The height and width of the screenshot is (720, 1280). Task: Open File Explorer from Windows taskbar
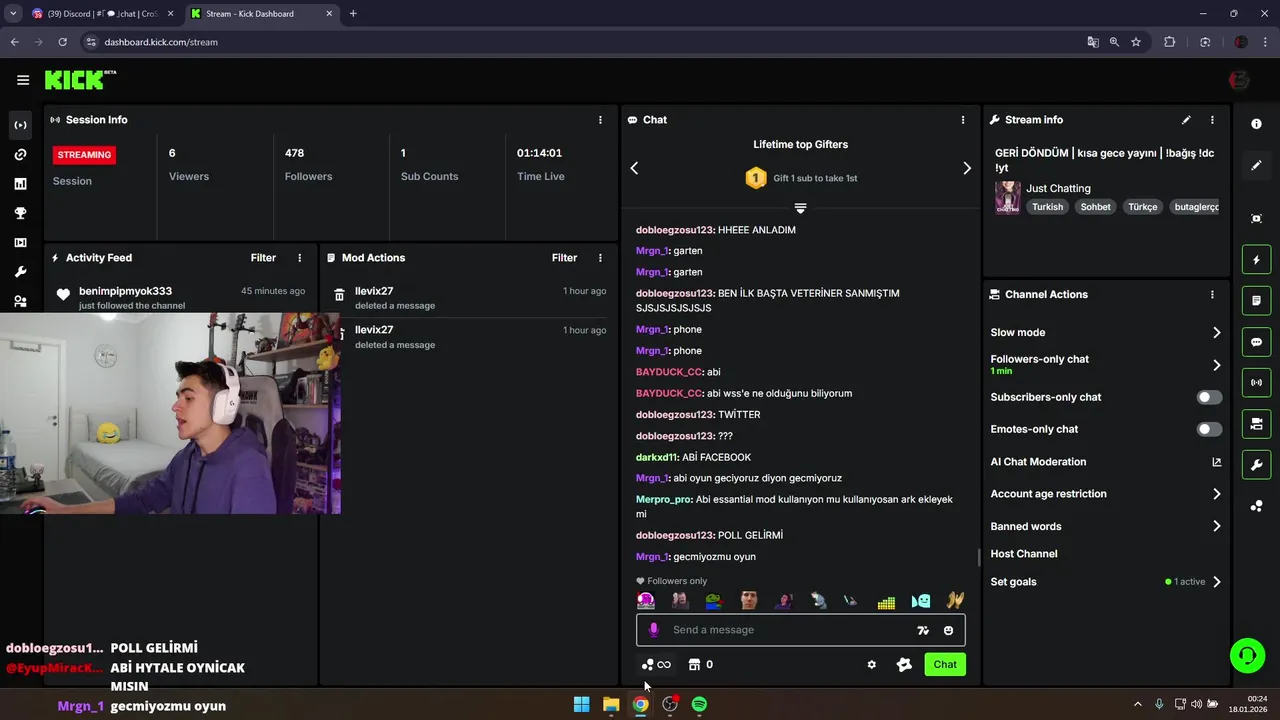pos(611,704)
